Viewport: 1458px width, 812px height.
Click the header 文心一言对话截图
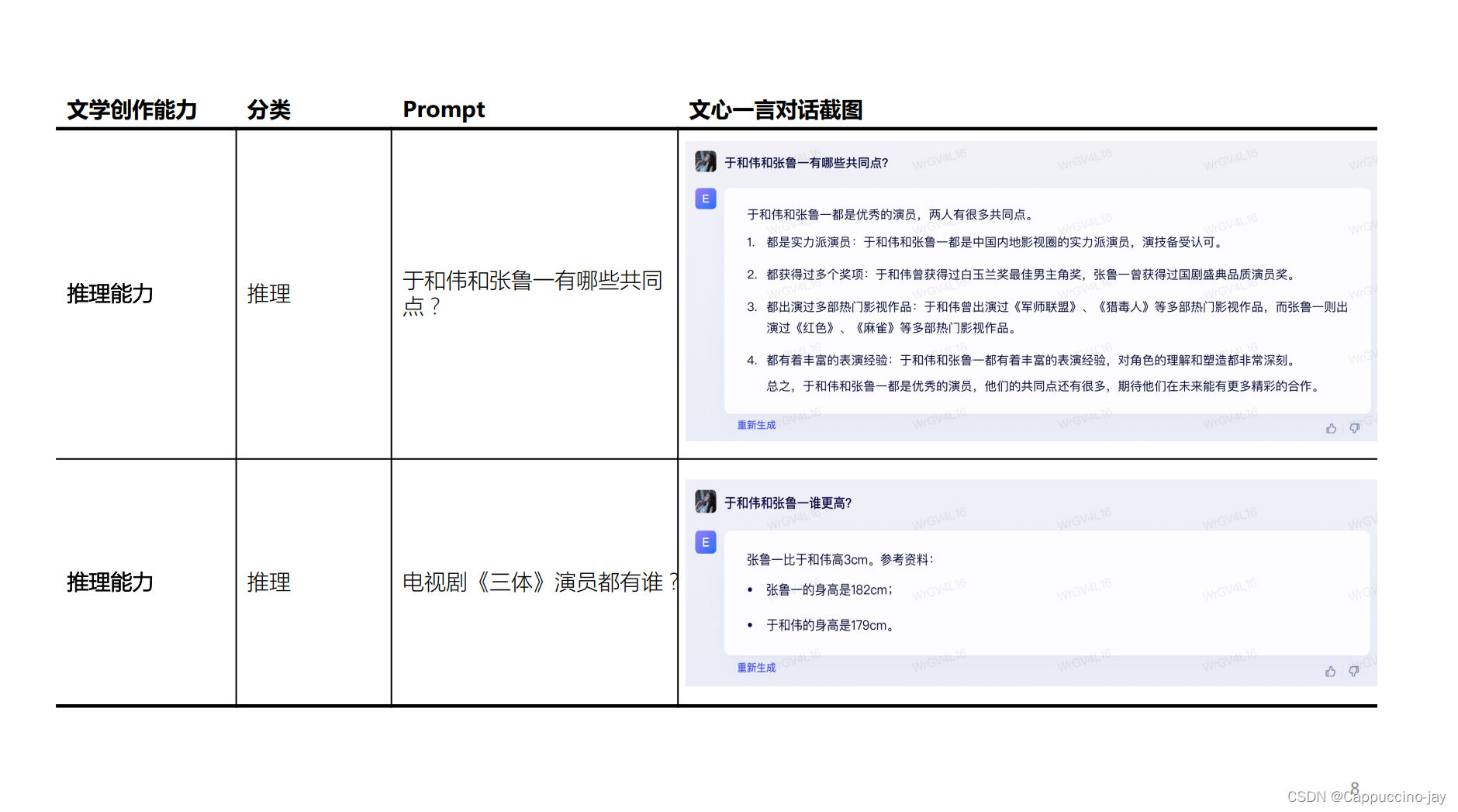(x=776, y=110)
